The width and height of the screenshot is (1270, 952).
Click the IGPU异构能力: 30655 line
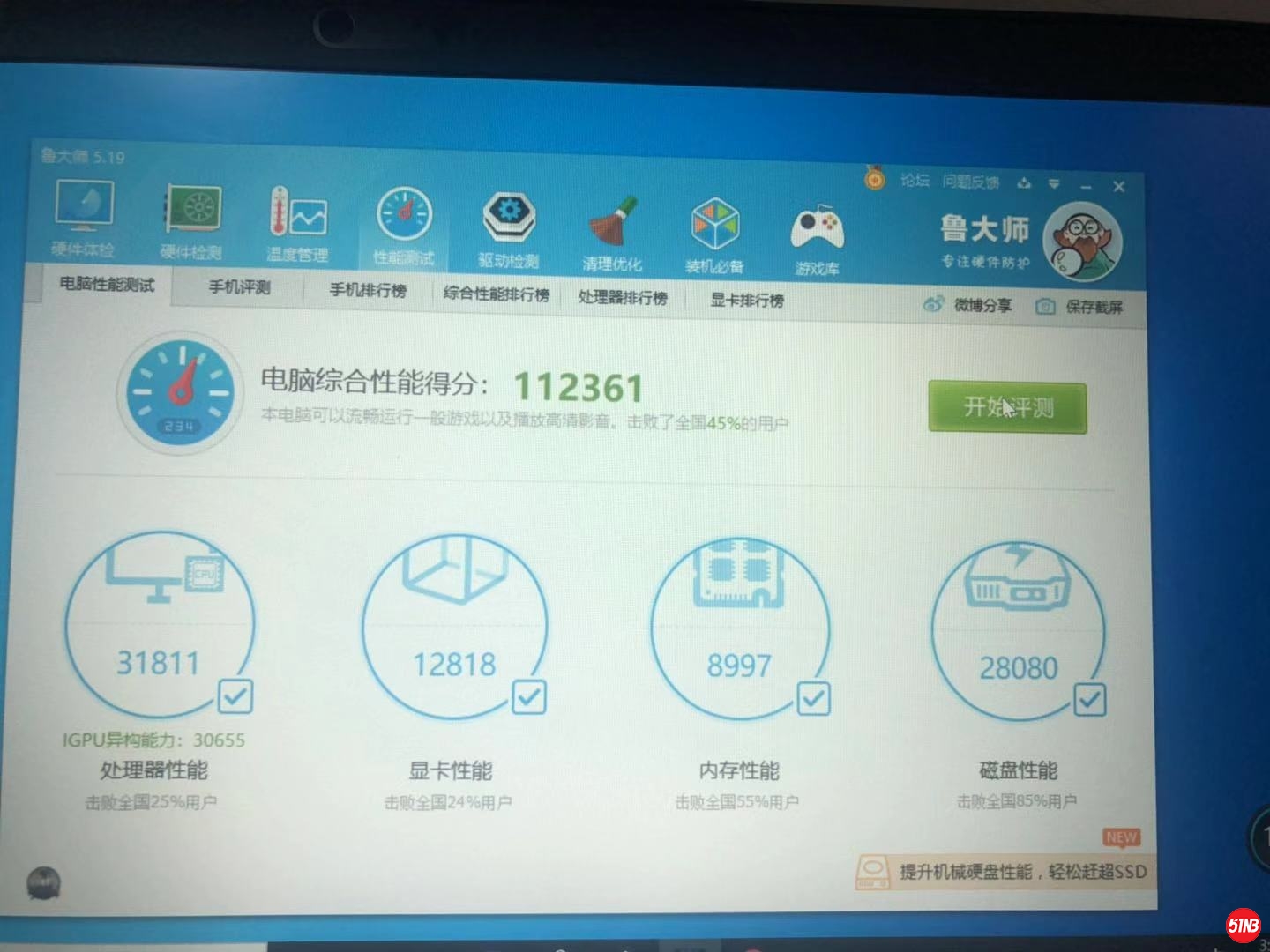click(153, 740)
